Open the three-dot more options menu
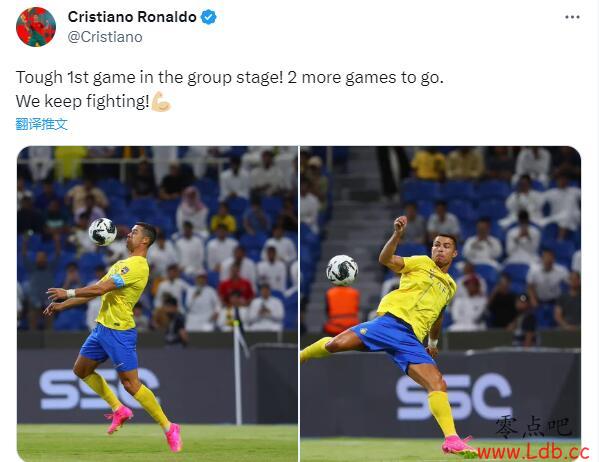Screen dimensions: 599x462 point(572,17)
